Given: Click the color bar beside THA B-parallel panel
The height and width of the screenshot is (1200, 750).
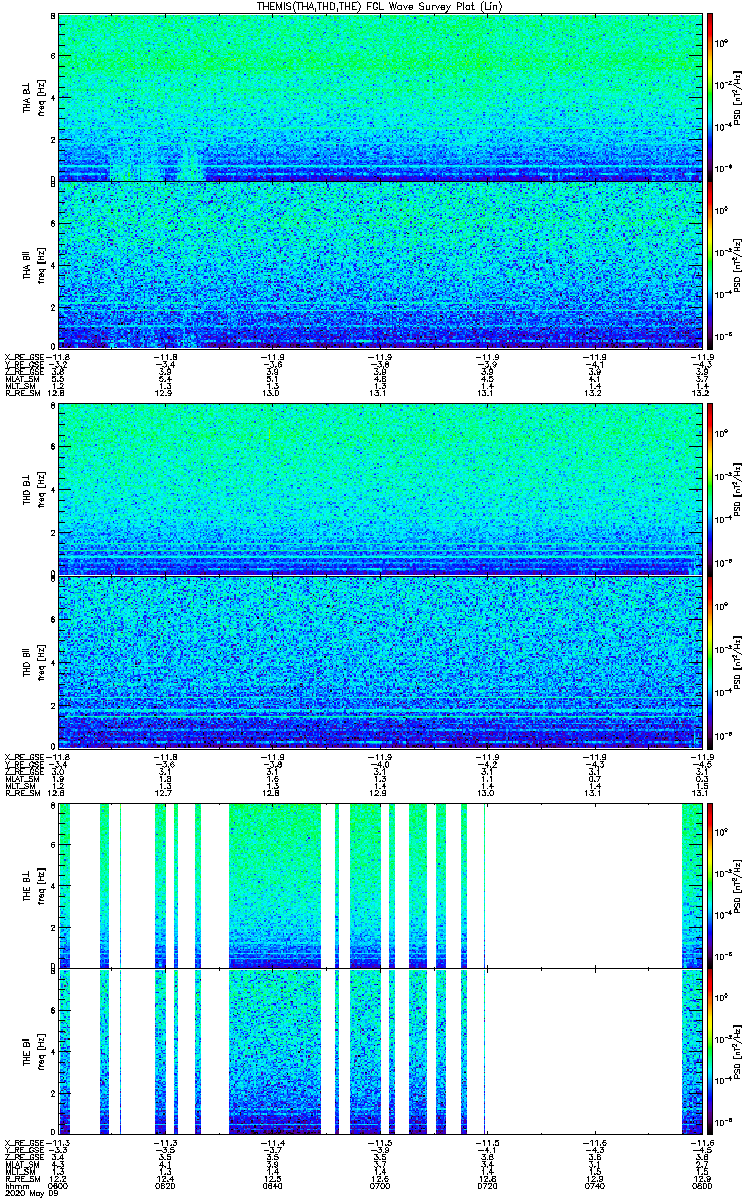Looking at the screenshot, I should tap(710, 264).
